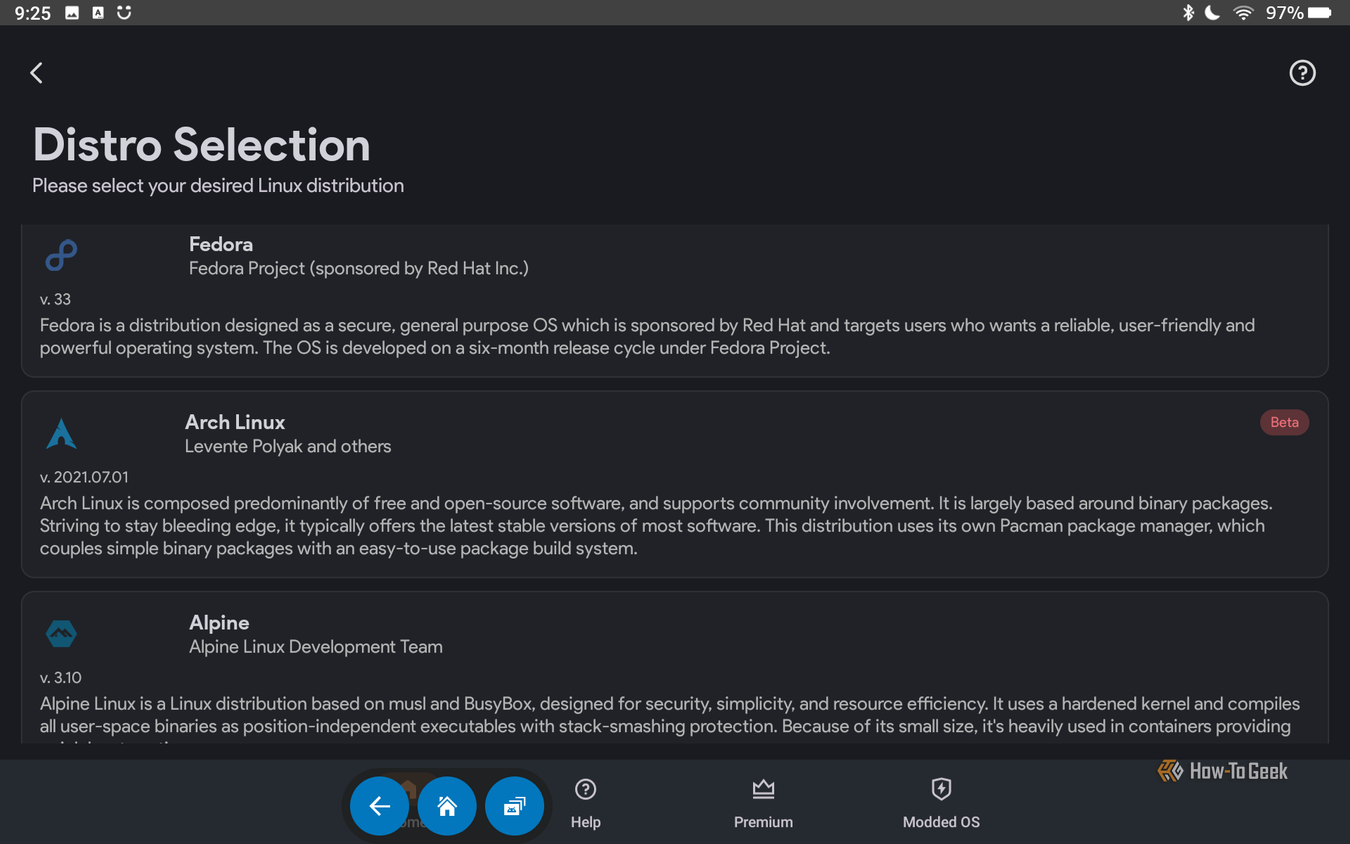Select the Arch Linux distribution title

(235, 422)
